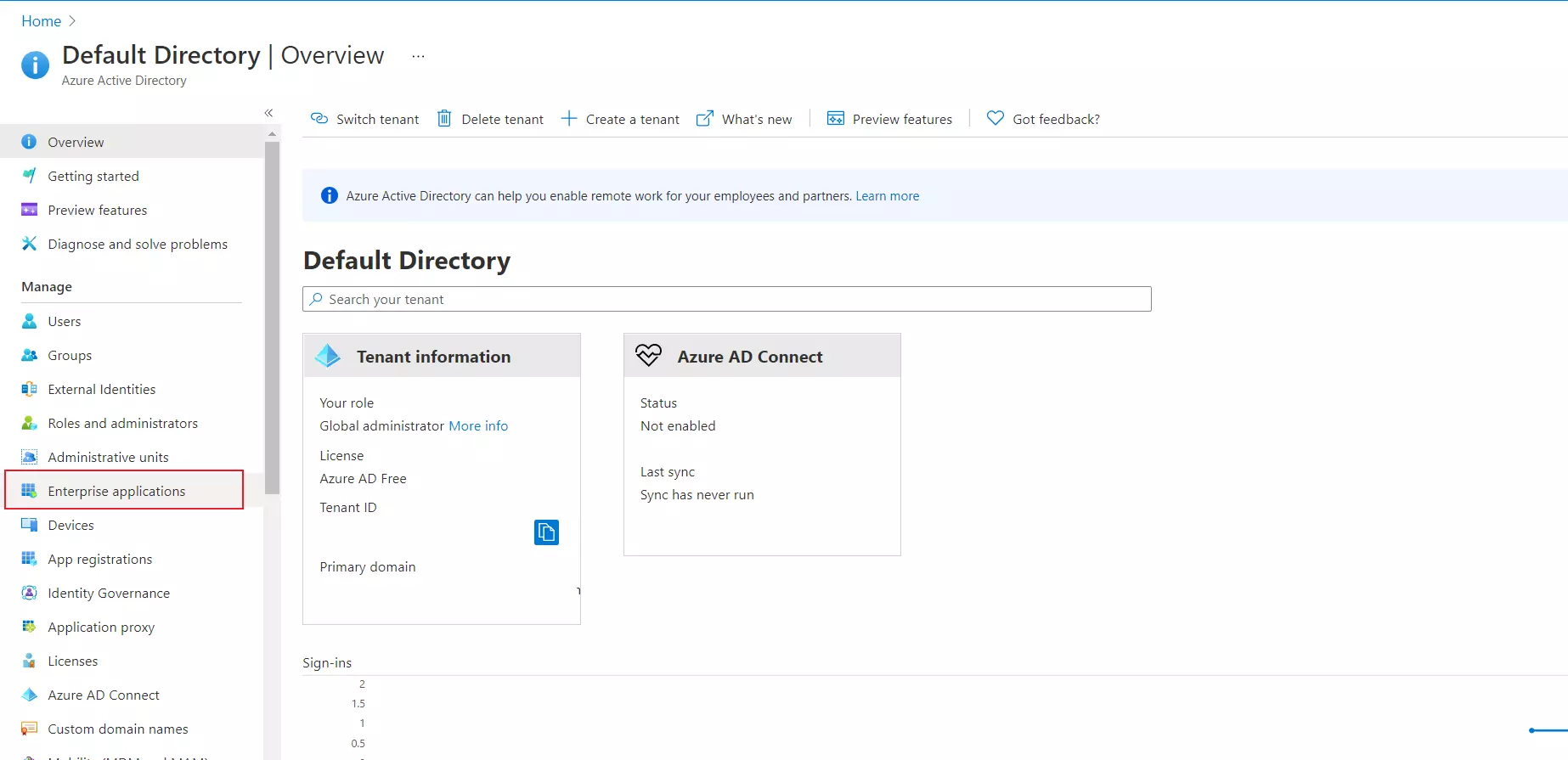This screenshot has height=760, width=1568.
Task: Open Licenses in the sidebar
Action: pos(132,661)
